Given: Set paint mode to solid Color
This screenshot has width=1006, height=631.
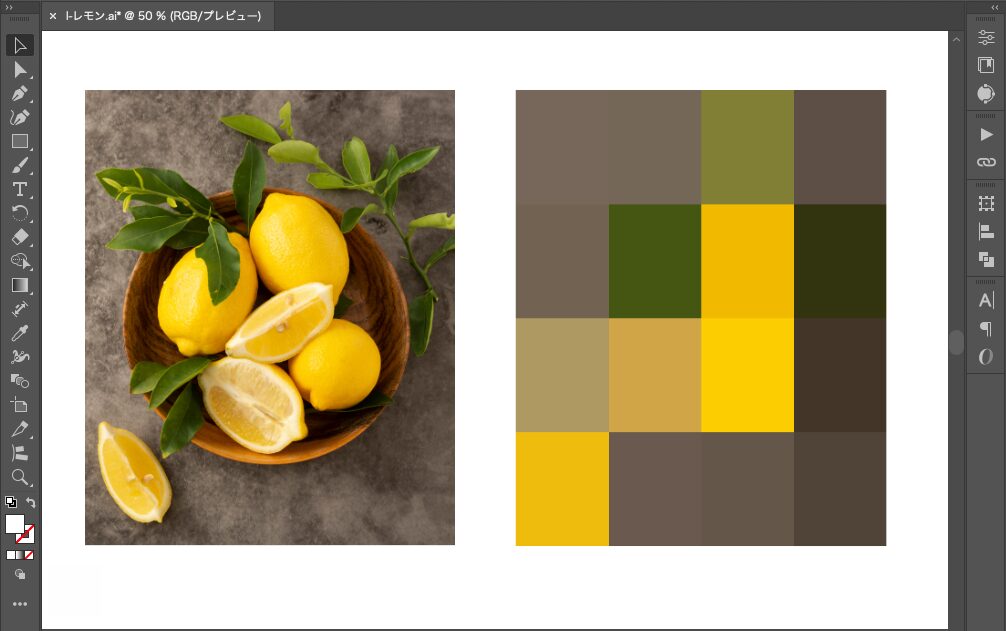Looking at the screenshot, I should (x=10, y=555).
